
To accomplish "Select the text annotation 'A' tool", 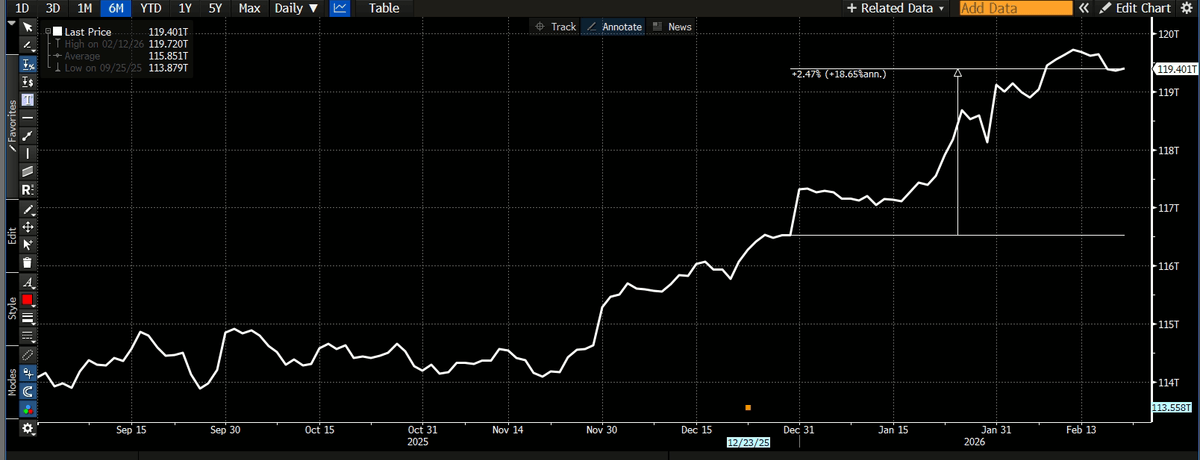I will [28, 283].
